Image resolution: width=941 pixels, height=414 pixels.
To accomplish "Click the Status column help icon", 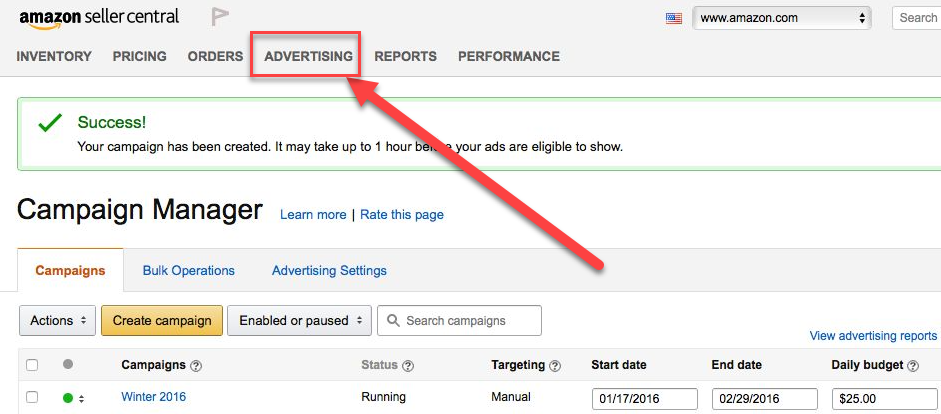I will (407, 366).
